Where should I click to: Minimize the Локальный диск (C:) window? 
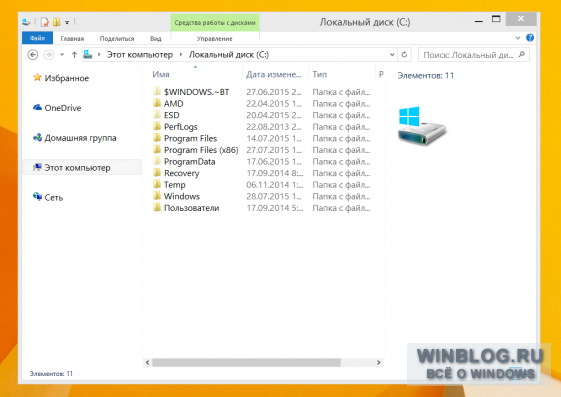pyautogui.click(x=479, y=20)
